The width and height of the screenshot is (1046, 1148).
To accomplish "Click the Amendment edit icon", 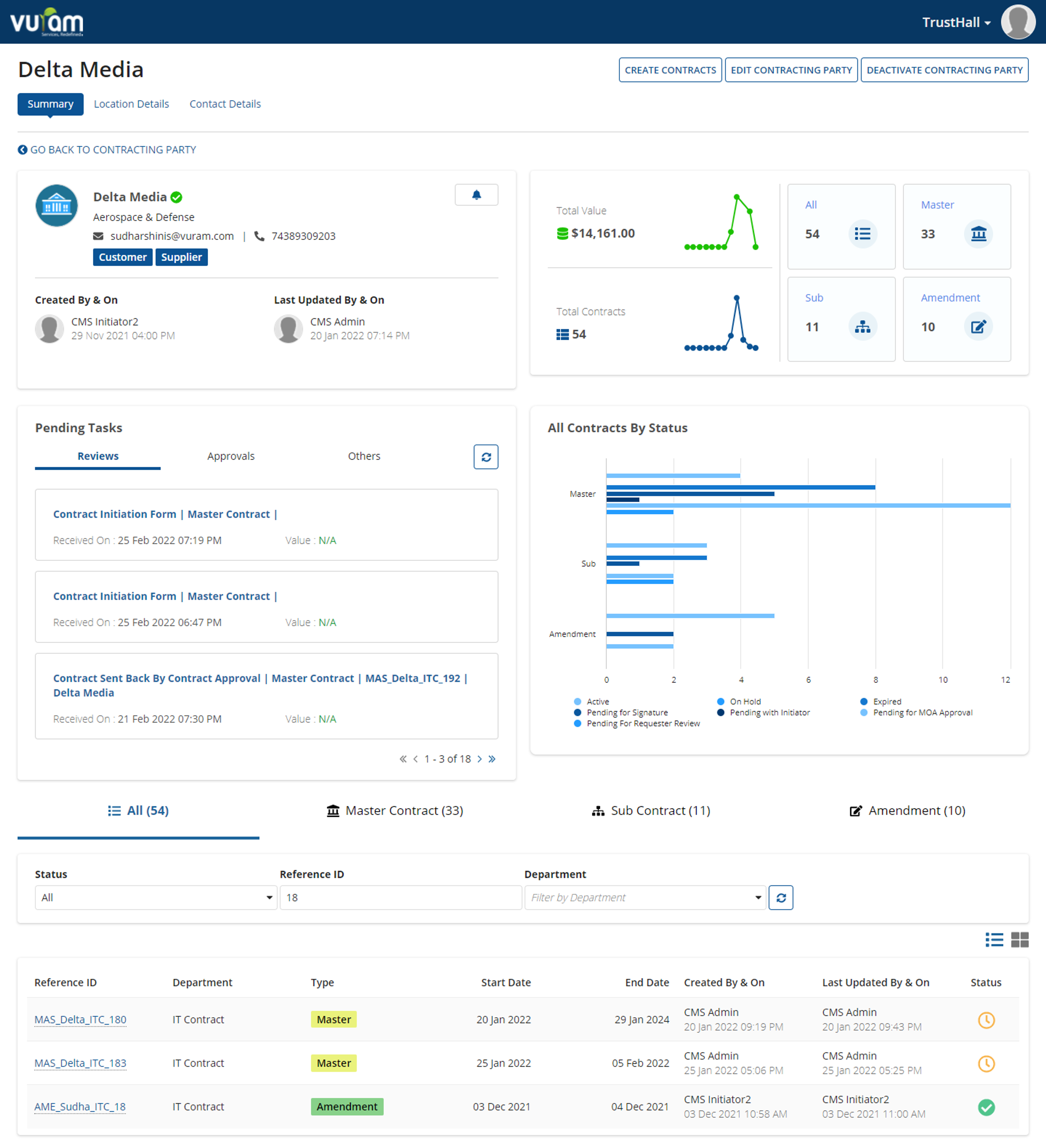I will [978, 326].
